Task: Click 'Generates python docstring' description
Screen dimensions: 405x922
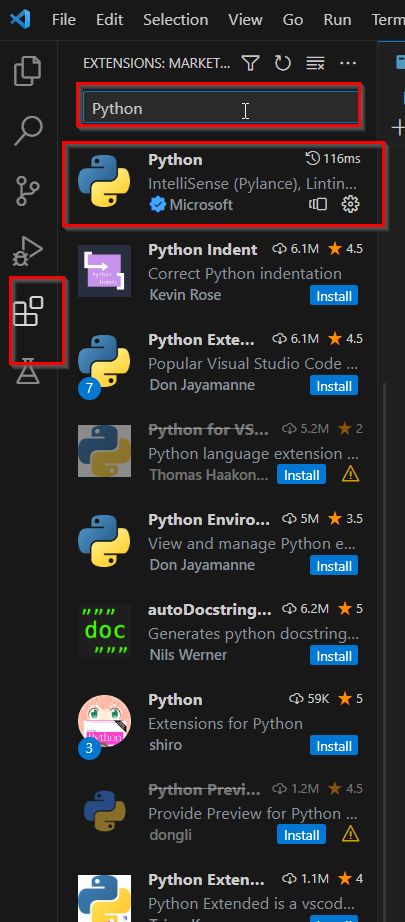Action: click(x=253, y=633)
